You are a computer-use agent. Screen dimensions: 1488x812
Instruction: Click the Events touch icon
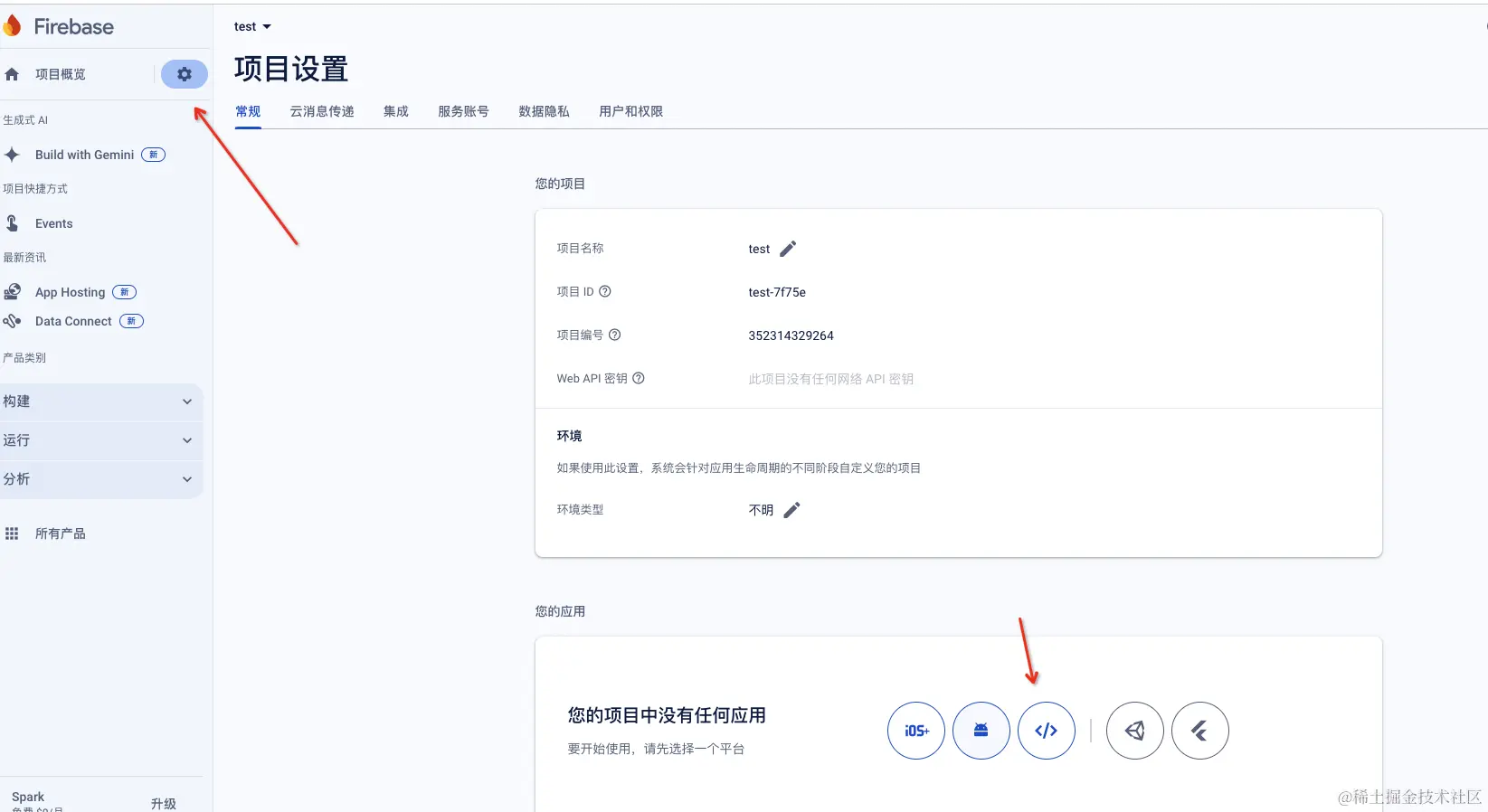click(x=12, y=223)
